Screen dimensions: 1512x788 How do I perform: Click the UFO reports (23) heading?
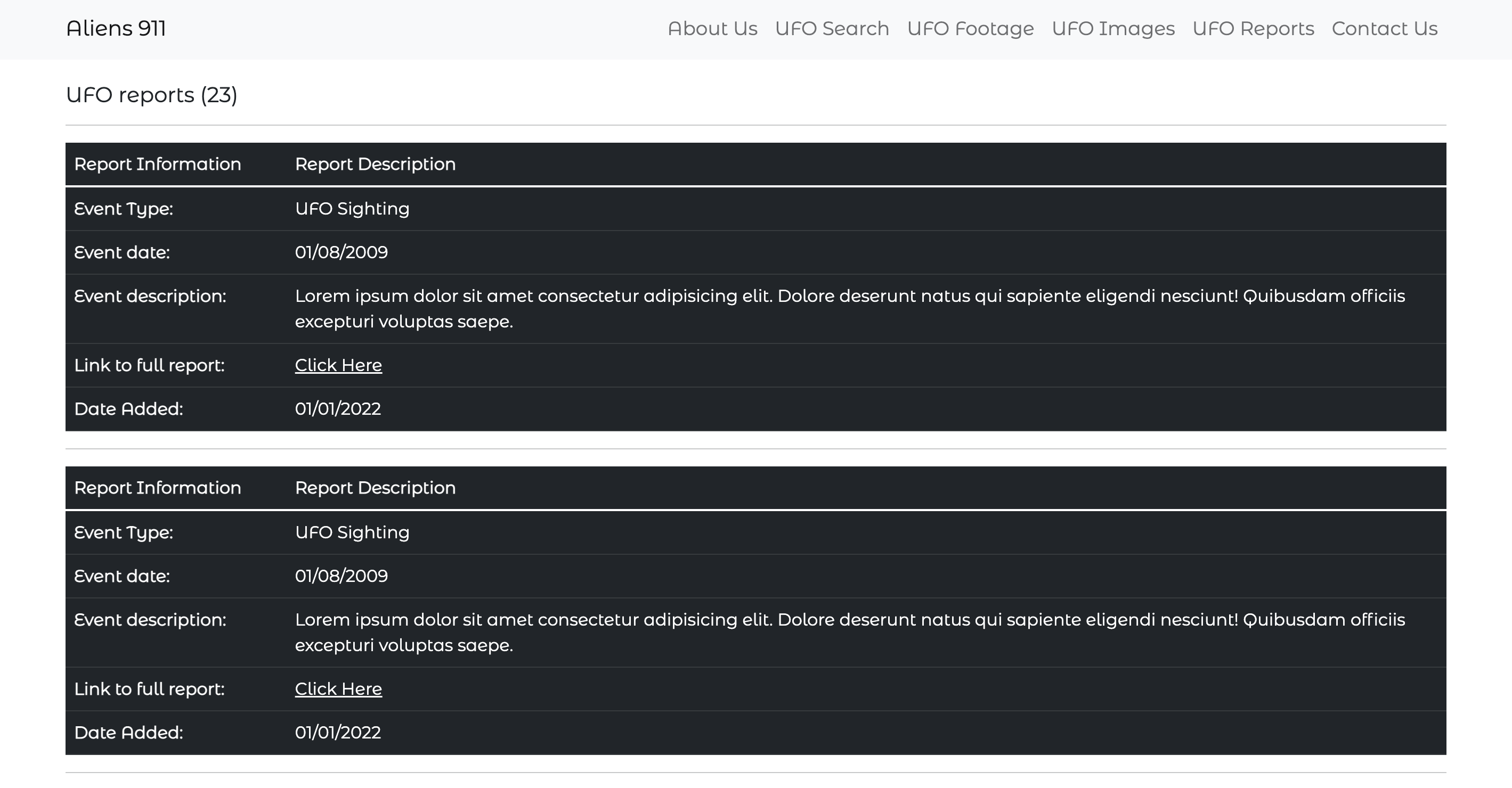point(151,95)
